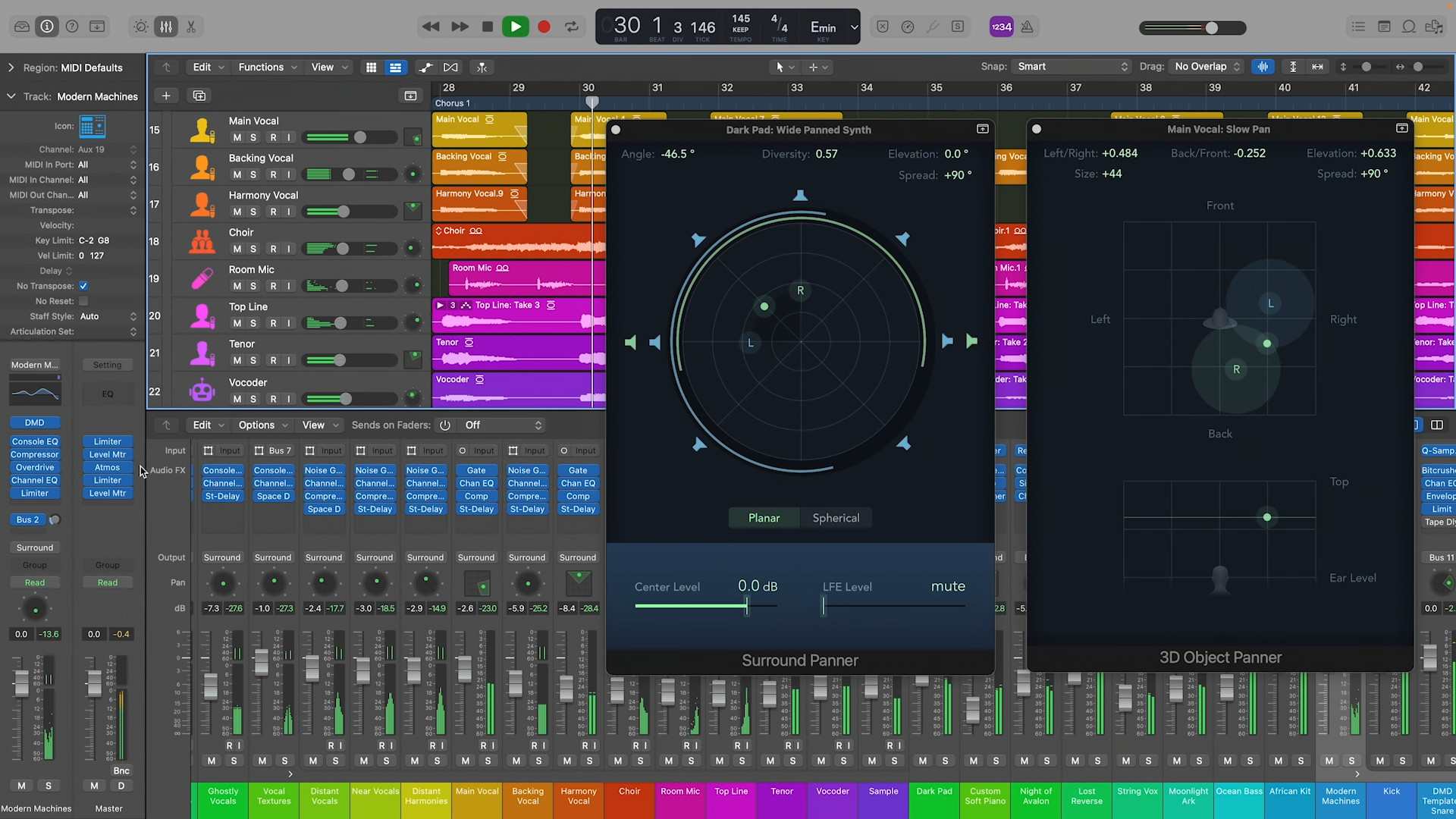Image resolution: width=1456 pixels, height=819 pixels.
Task: Click the Choir track's group icon
Action: click(x=201, y=241)
